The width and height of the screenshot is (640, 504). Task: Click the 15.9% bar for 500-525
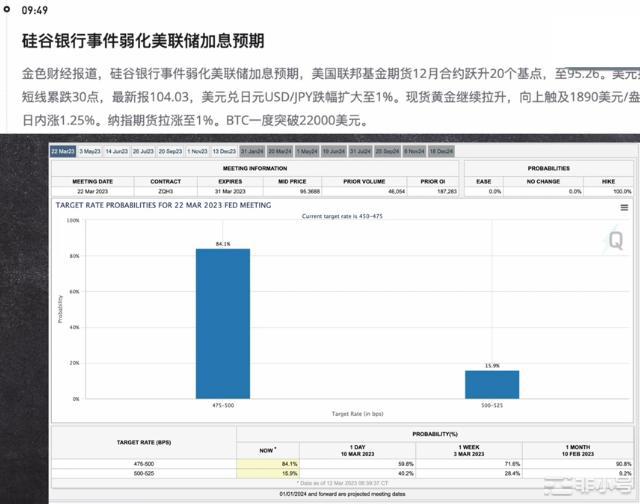(492, 385)
